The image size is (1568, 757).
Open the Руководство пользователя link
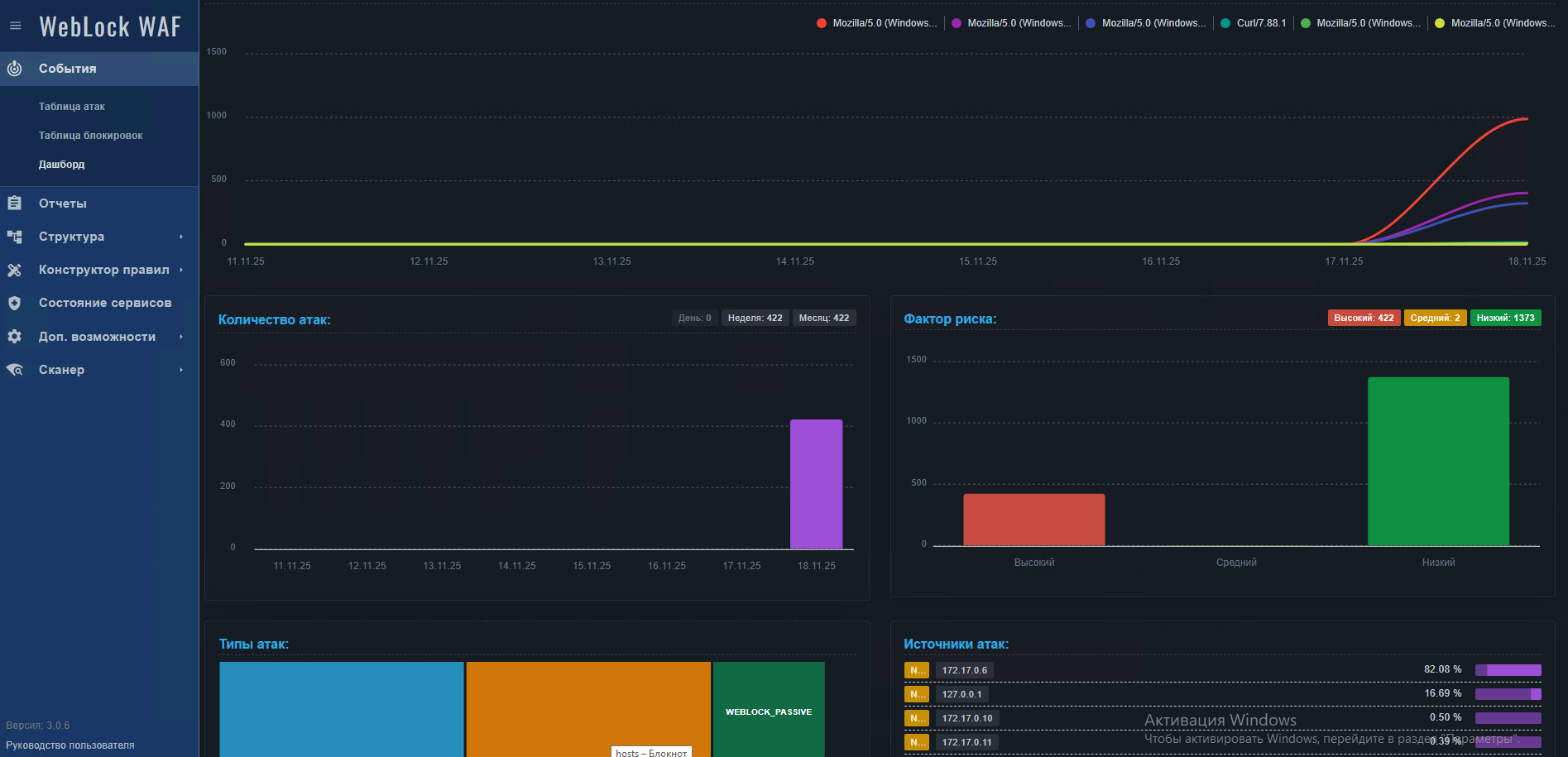[70, 745]
